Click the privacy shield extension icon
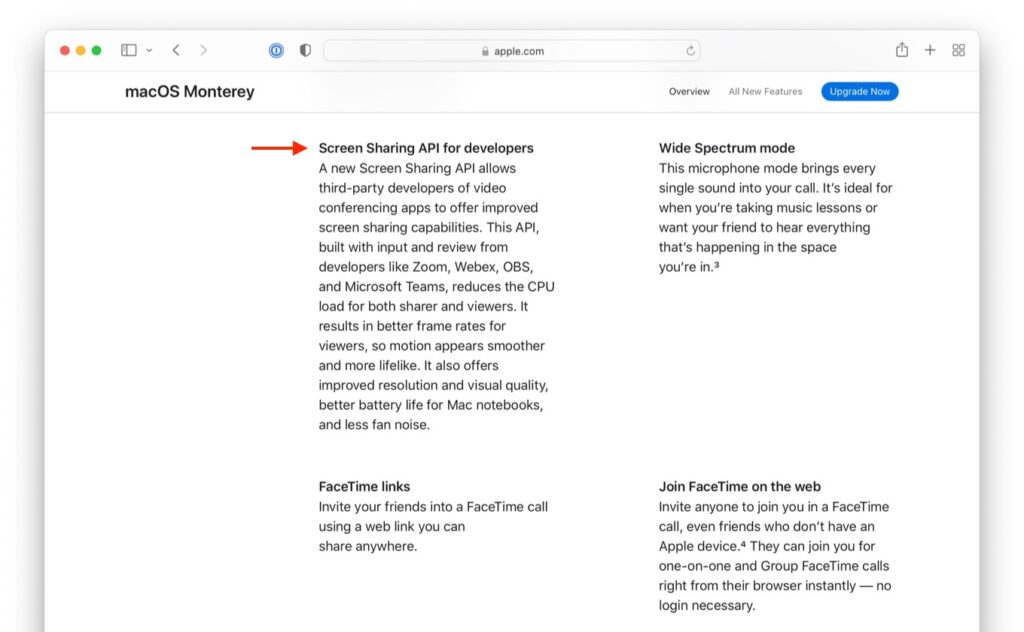1024x632 pixels. (304, 50)
